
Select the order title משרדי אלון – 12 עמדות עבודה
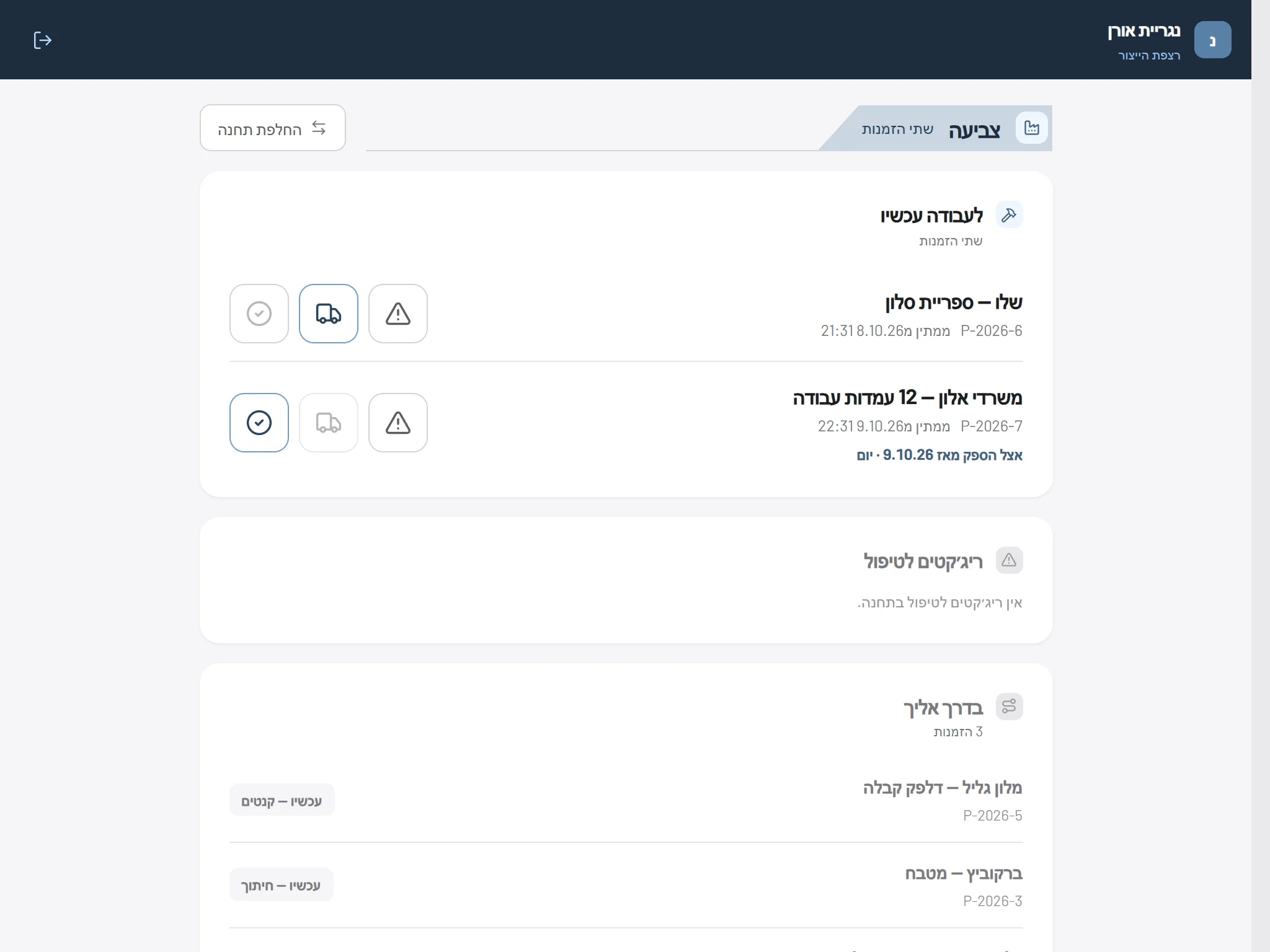pyautogui.click(x=908, y=398)
